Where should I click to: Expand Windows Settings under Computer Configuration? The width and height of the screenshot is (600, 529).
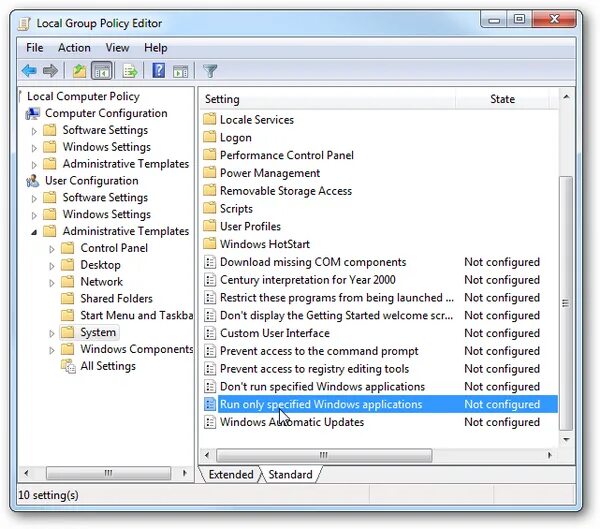(34, 148)
